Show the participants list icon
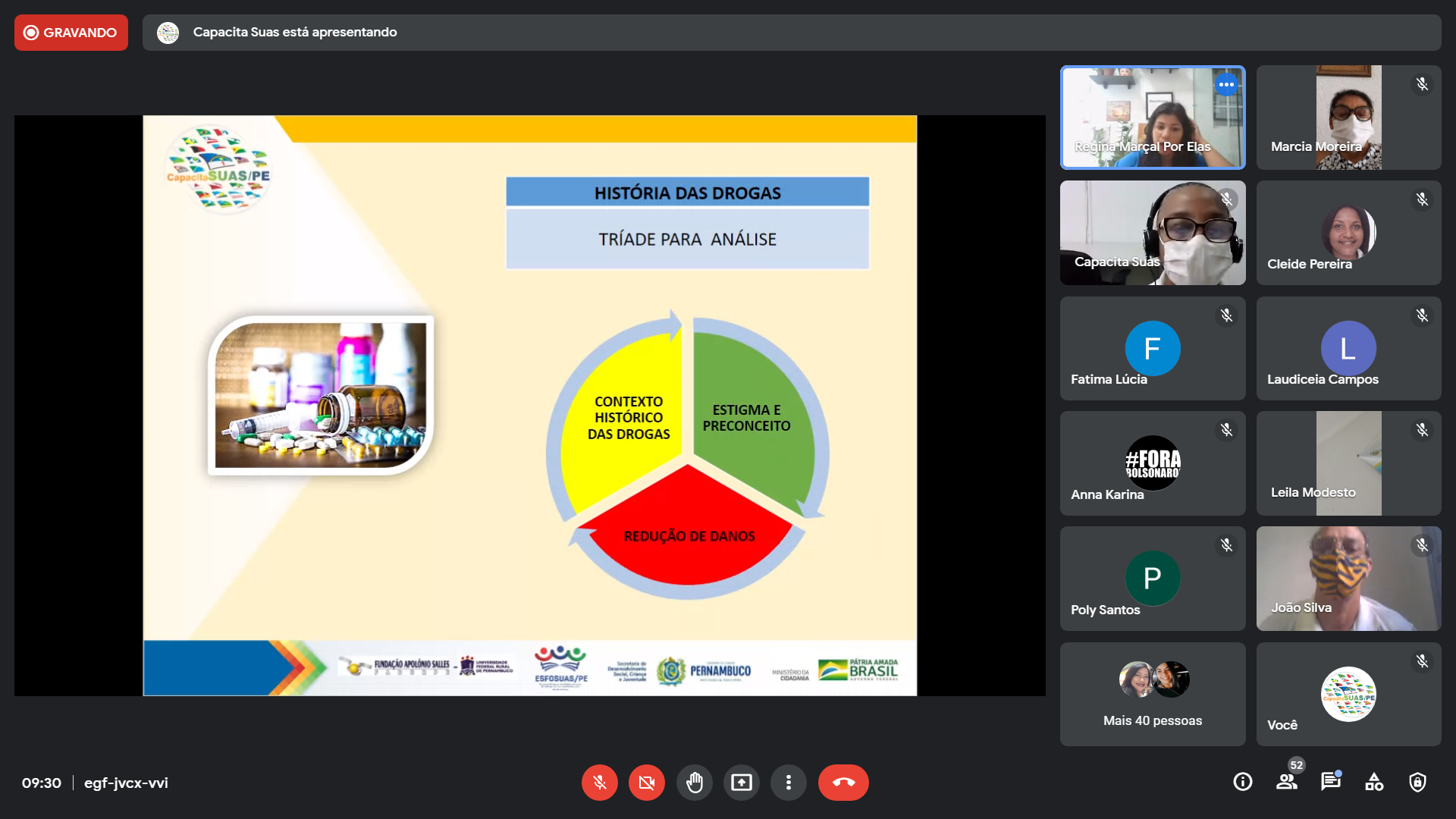Screen dimensions: 1456x819 (x=1286, y=782)
